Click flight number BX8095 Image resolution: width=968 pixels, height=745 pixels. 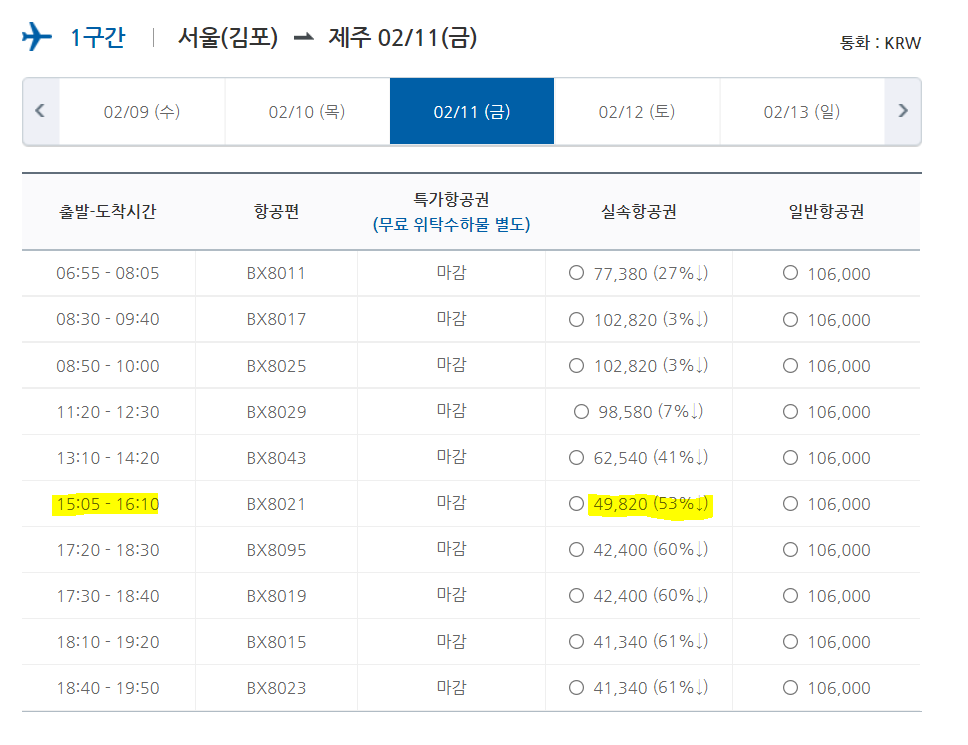pyautogui.click(x=276, y=550)
